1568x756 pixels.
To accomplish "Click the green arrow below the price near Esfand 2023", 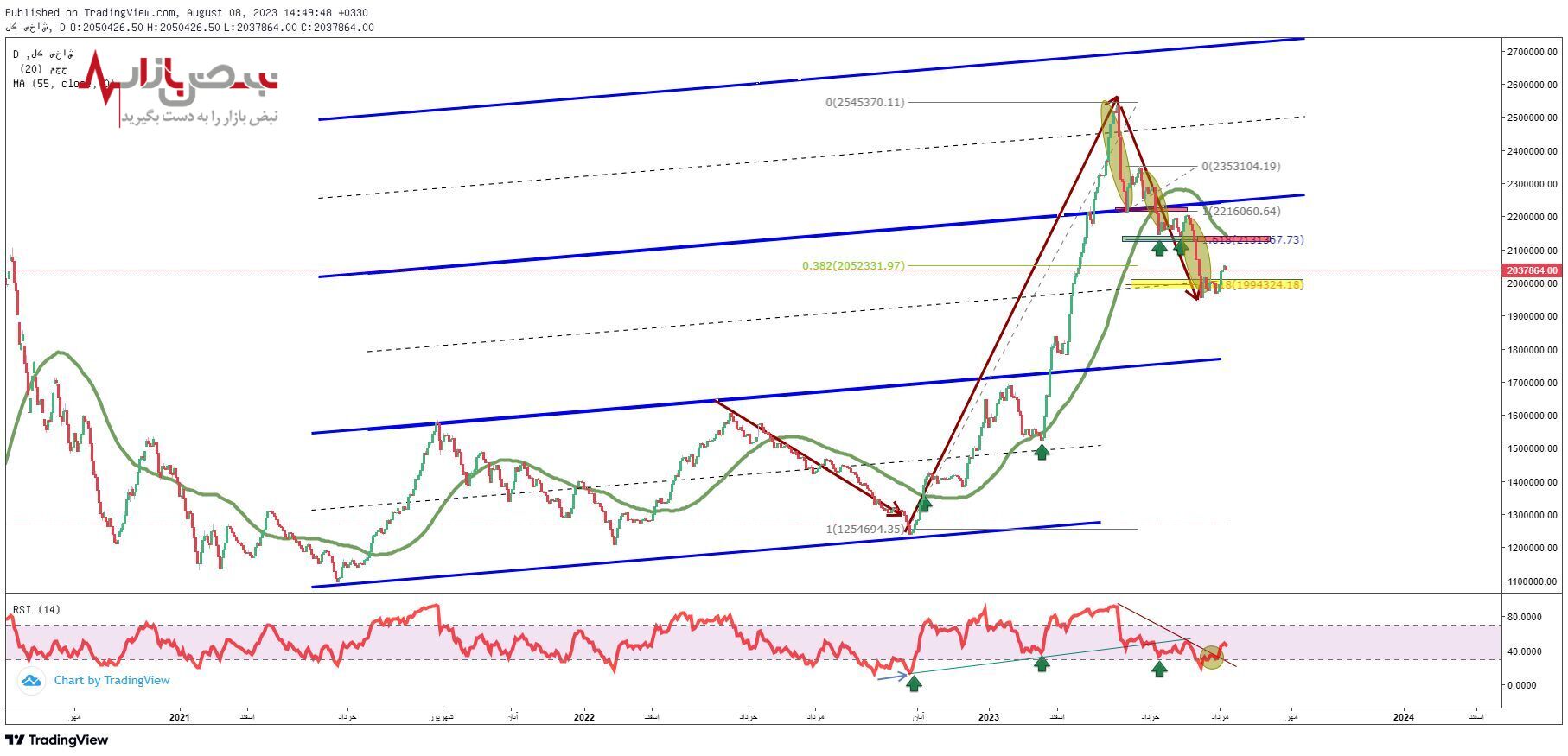I will point(1042,451).
